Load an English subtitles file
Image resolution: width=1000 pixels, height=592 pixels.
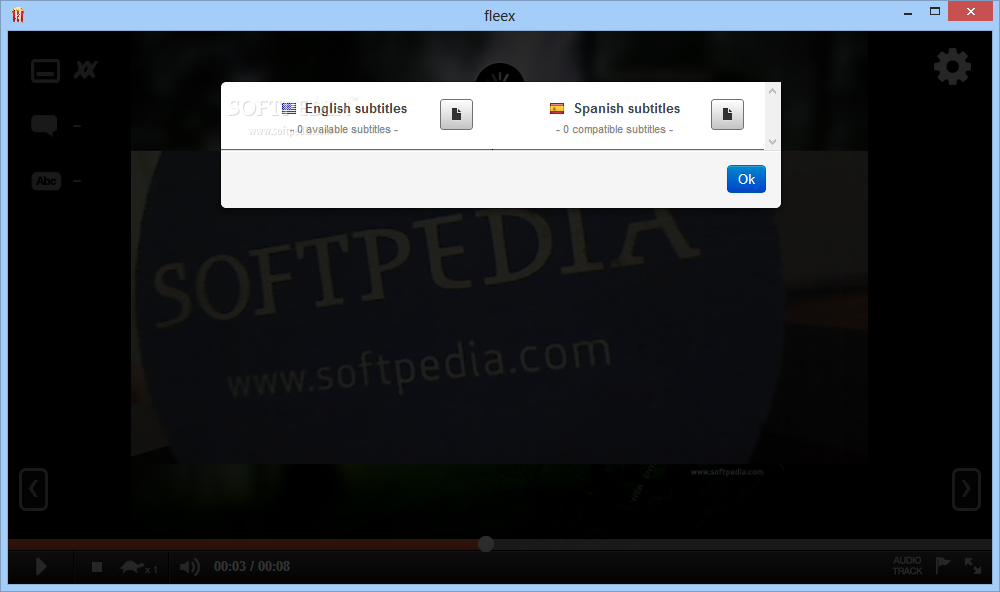[456, 115]
